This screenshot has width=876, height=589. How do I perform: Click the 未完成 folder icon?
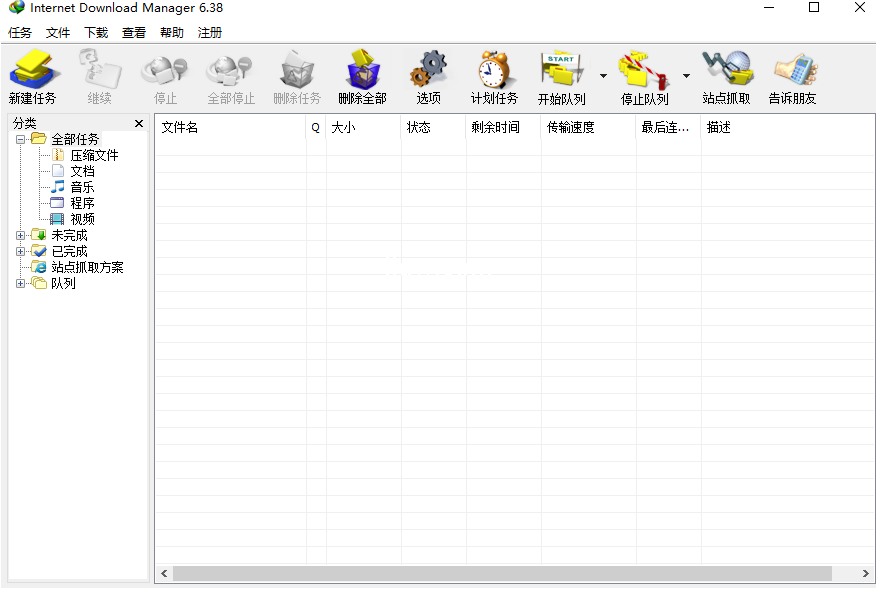coord(39,234)
